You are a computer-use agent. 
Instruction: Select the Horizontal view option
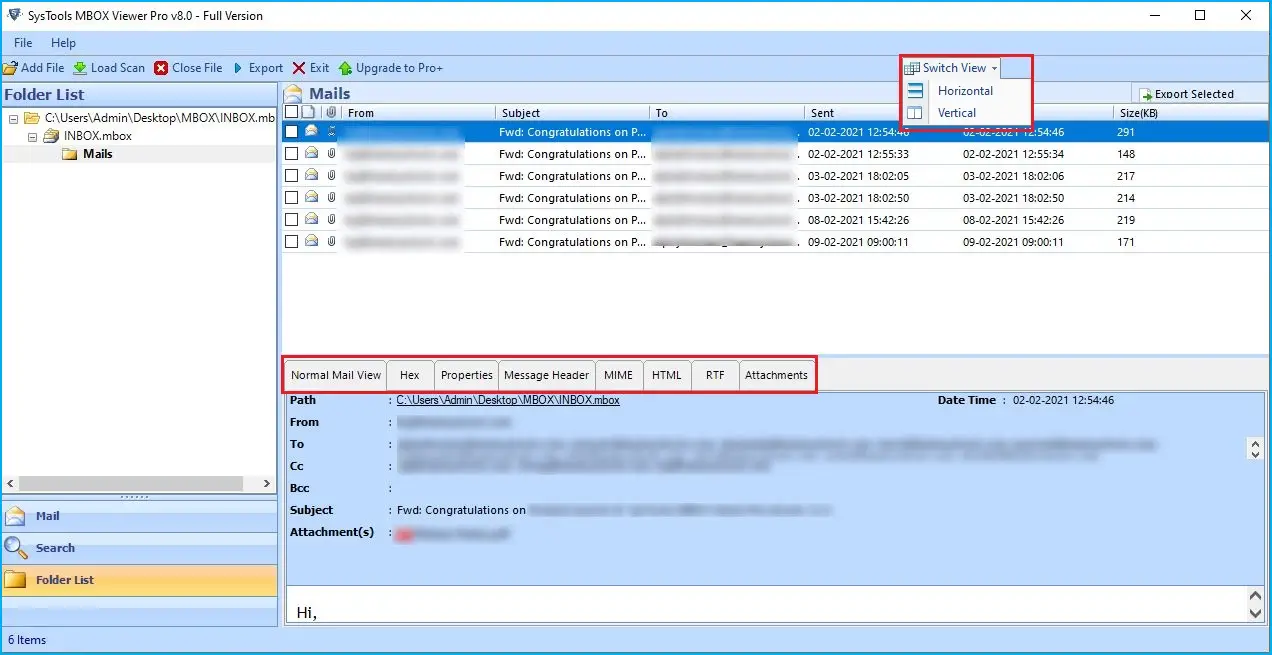point(963,90)
